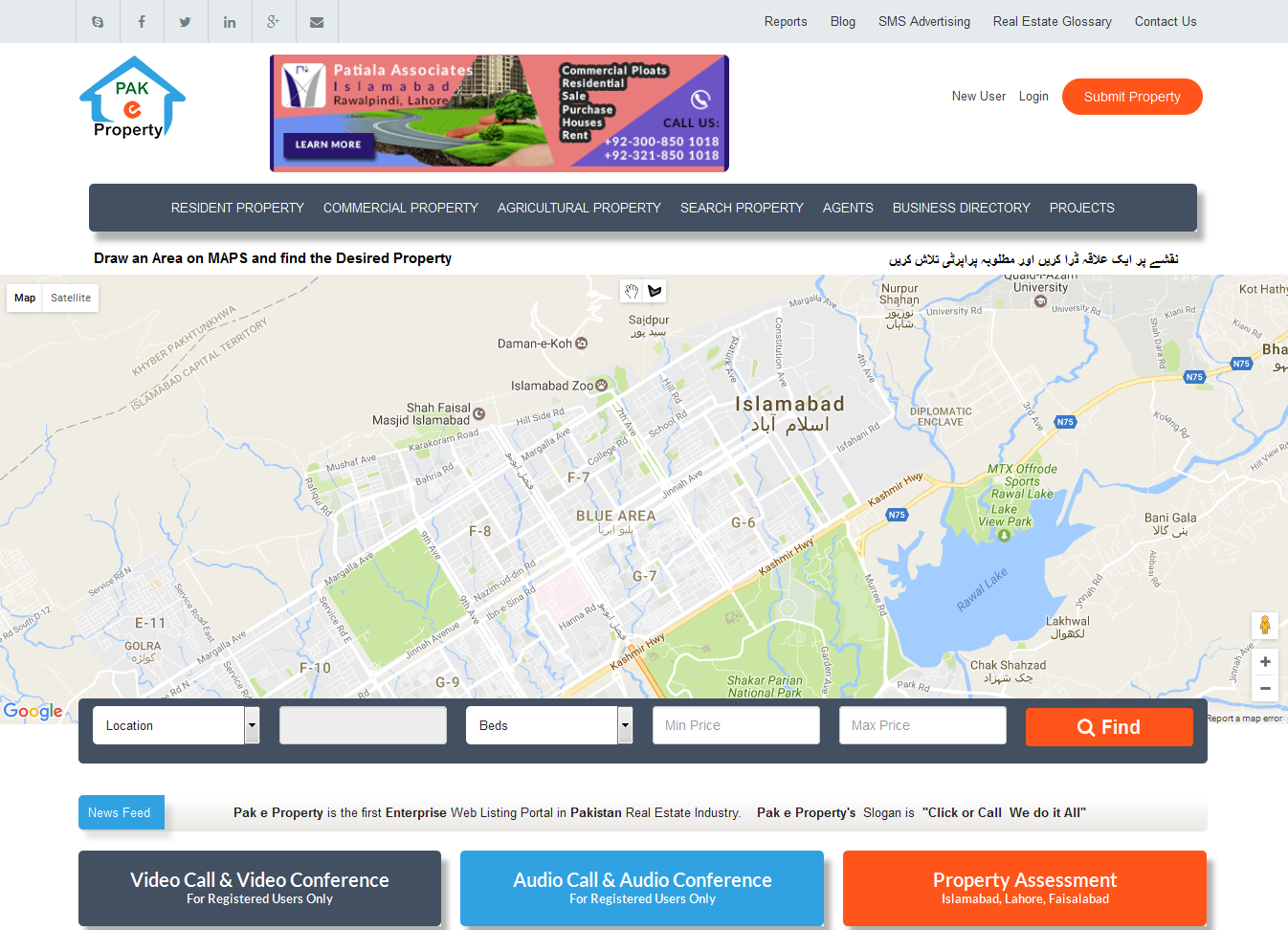Click Daman-e-Koh map marker
Viewport: 1288px width, 930px height.
(x=581, y=343)
